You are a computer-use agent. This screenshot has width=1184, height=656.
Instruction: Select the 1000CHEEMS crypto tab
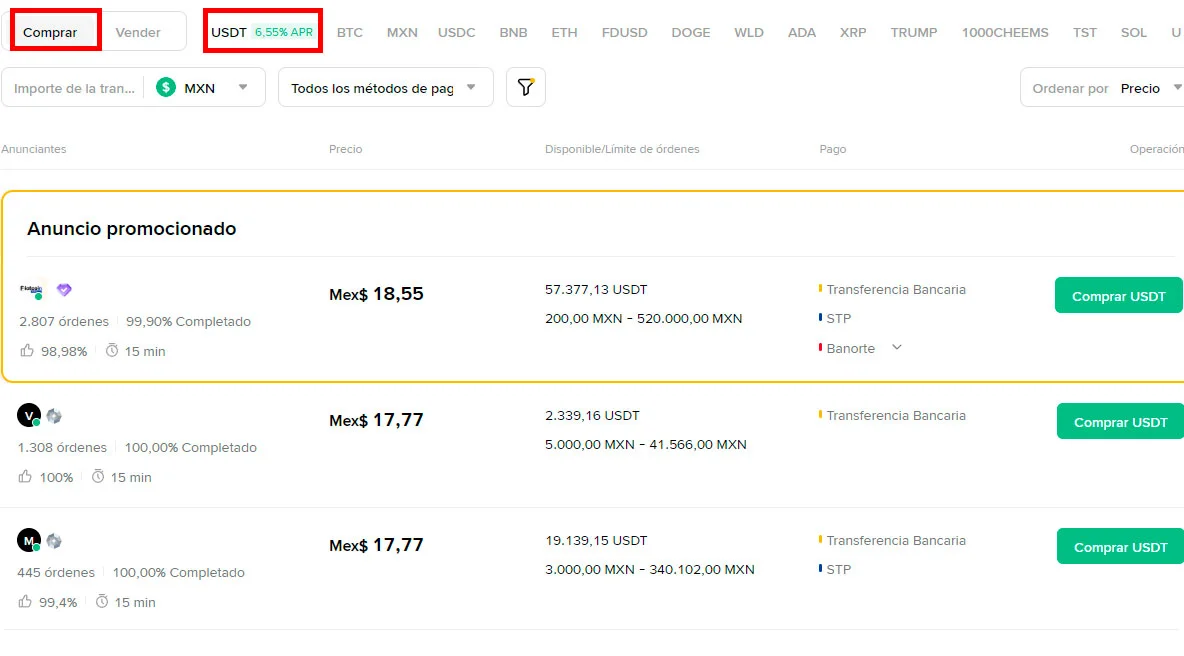1005,32
